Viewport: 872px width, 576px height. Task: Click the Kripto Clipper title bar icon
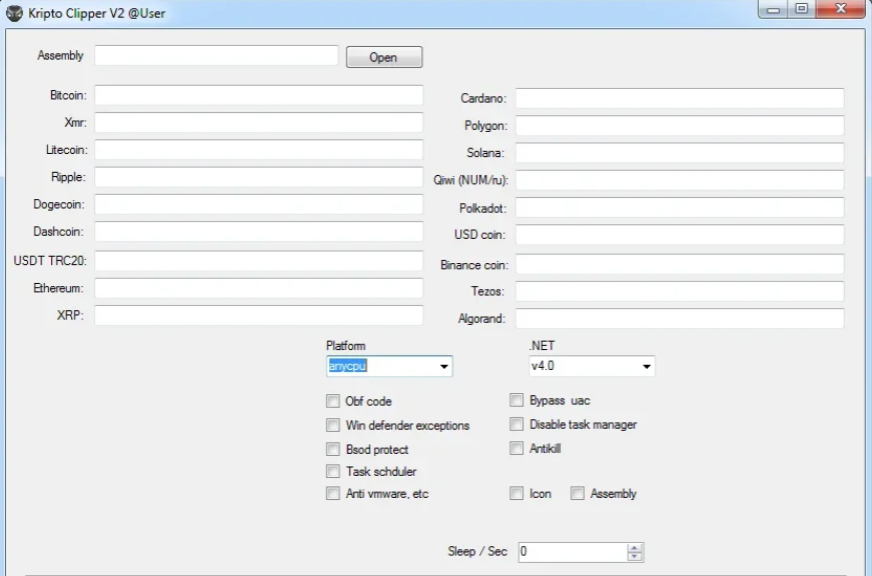pos(14,12)
